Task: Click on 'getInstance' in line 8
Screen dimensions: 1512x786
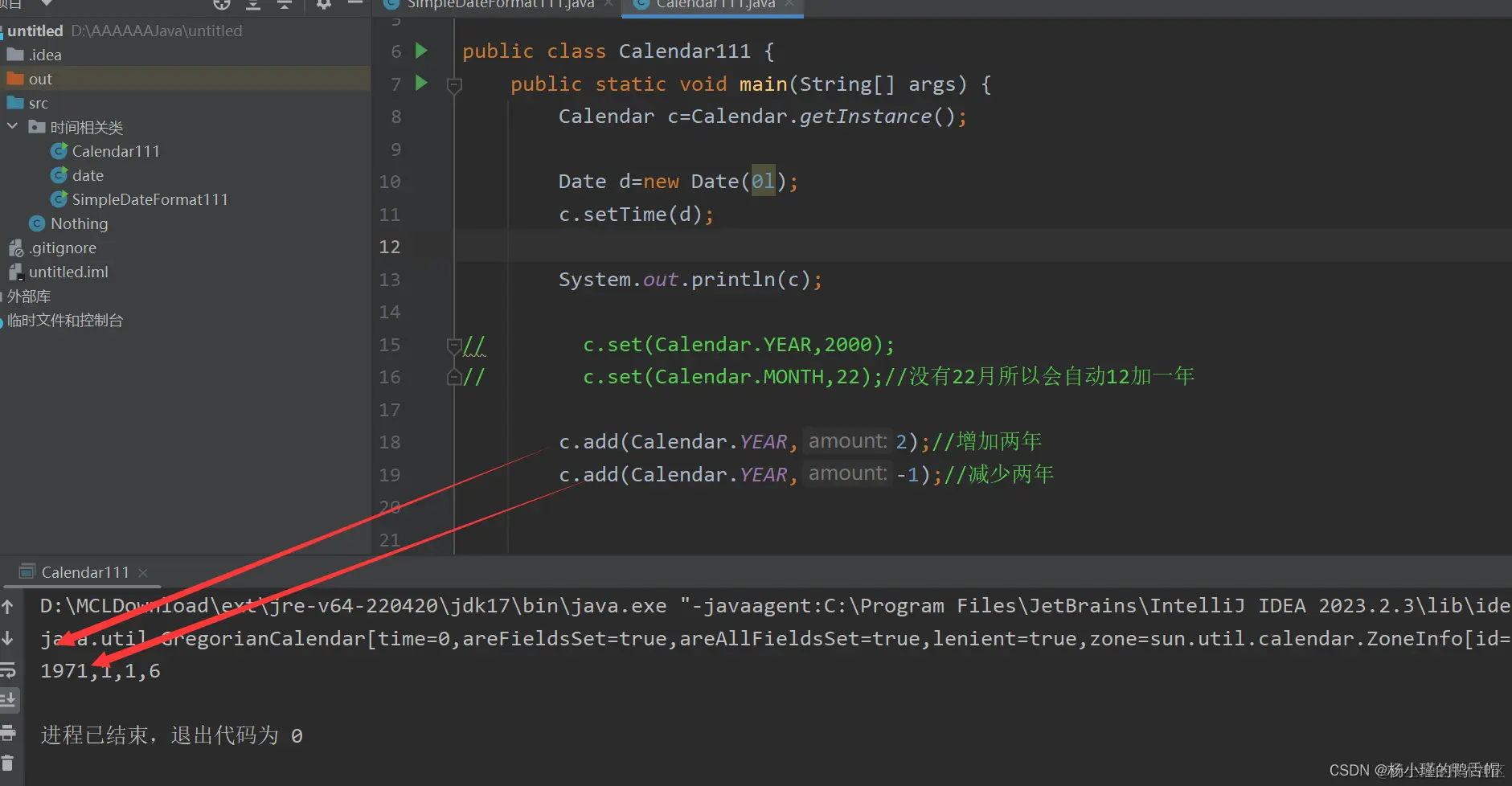Action: [865, 117]
